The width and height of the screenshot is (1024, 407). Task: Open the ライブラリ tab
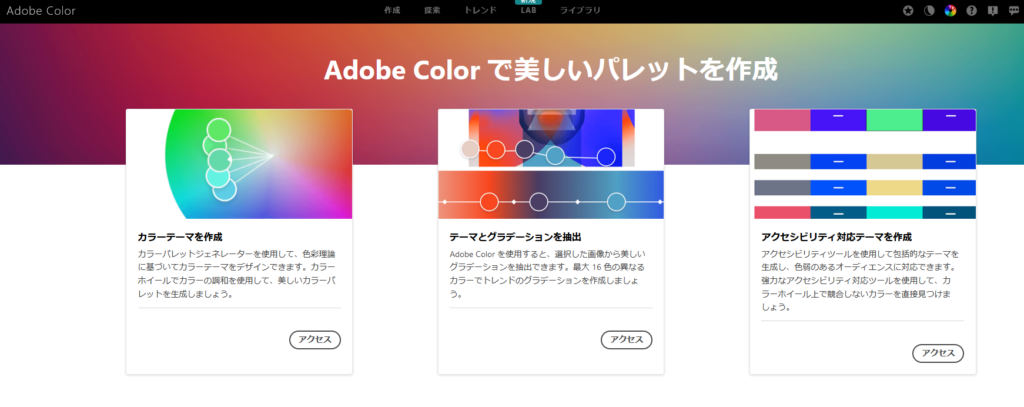580,10
